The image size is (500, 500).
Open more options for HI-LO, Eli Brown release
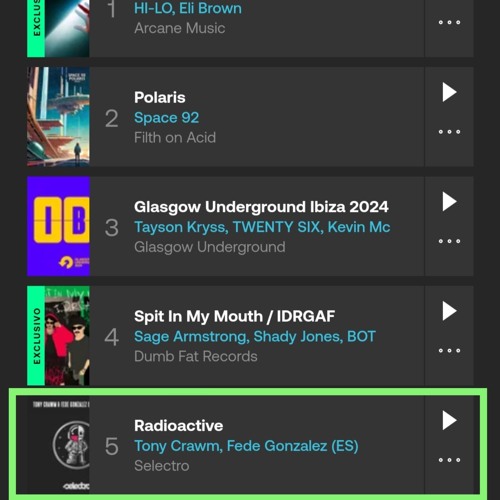click(x=449, y=22)
